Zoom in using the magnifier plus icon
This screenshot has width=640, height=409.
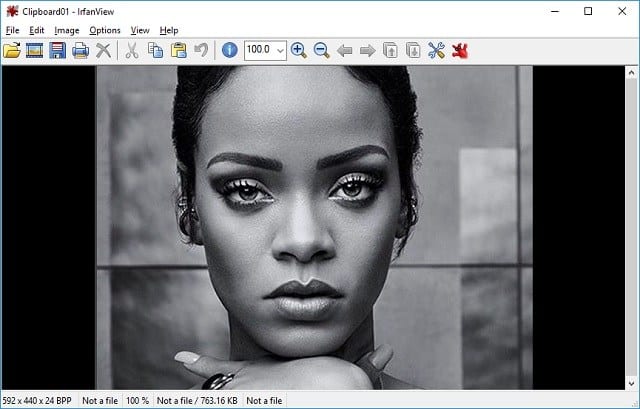pyautogui.click(x=298, y=50)
